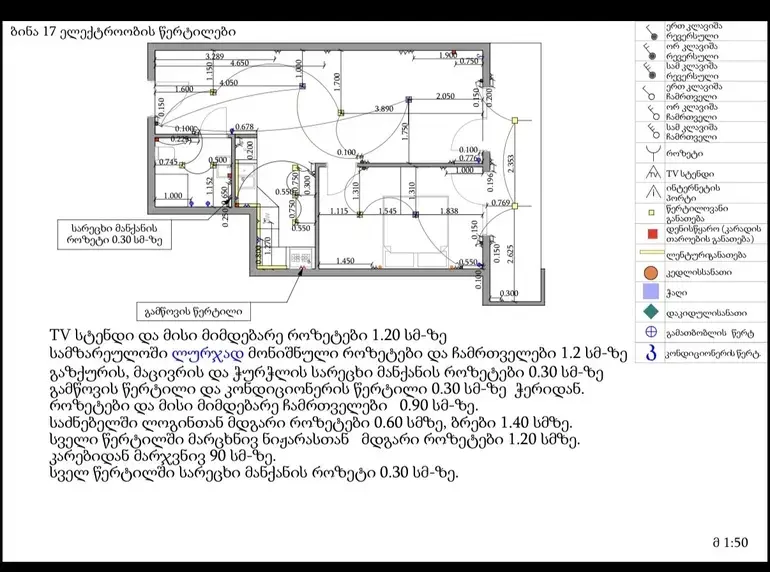This screenshot has width=770, height=572.
Task: Click the washing machine socket 0.30 callout box
Action: point(114,234)
